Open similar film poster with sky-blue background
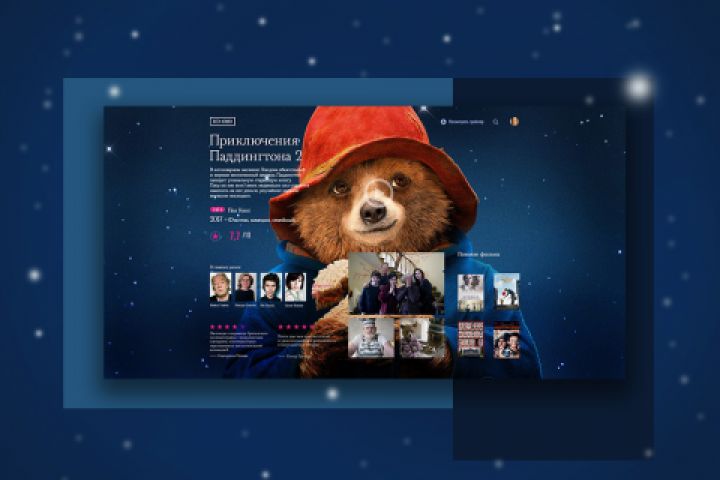 (506, 291)
